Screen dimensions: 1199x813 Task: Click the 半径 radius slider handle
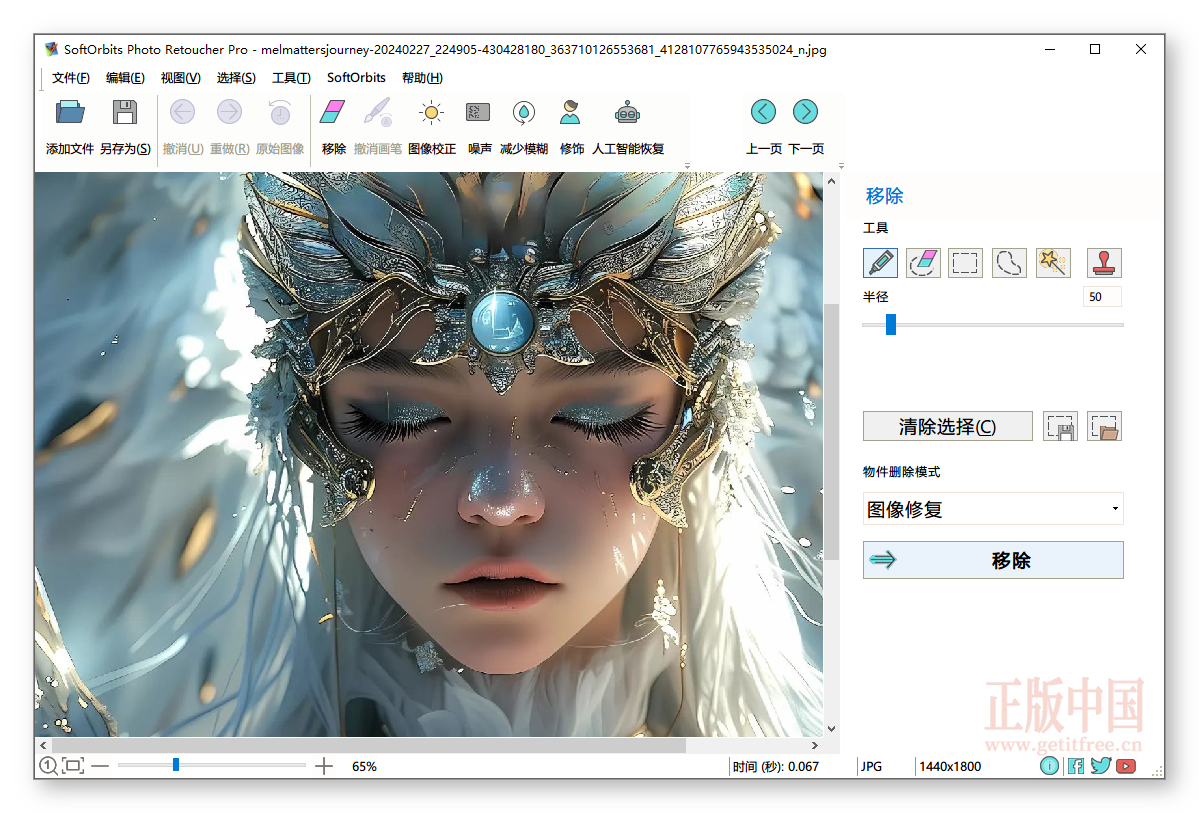click(891, 324)
